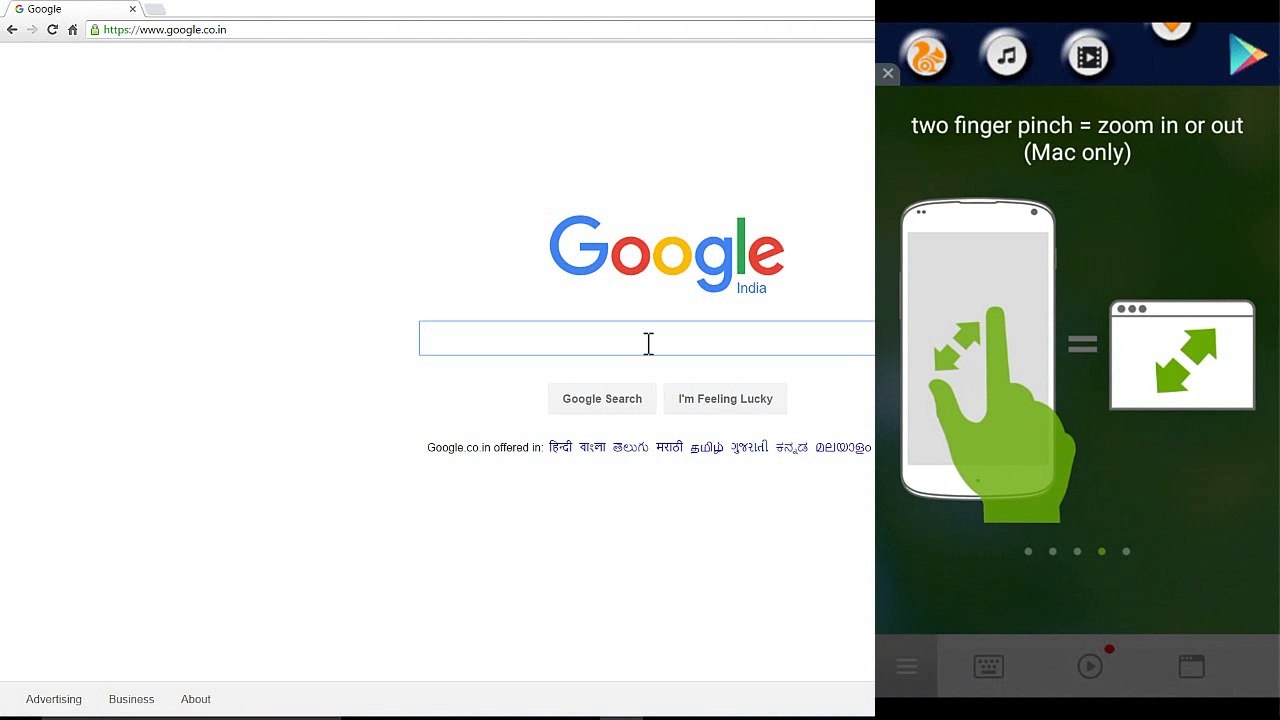Viewport: 1280px width, 720px height.
Task: Click the browser forward arrow
Action: pyautogui.click(x=32, y=30)
